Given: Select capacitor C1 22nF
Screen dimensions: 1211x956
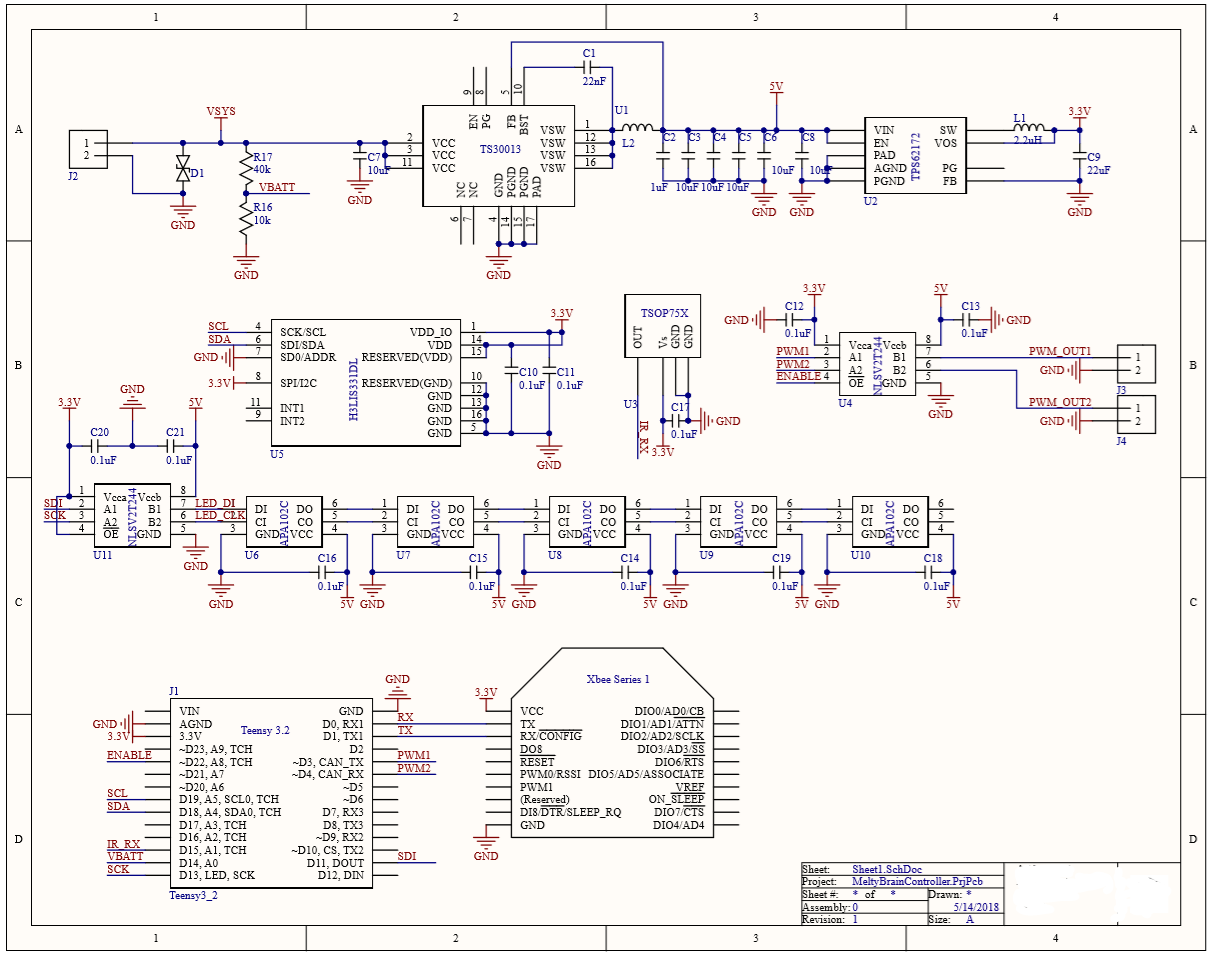Looking at the screenshot, I should tap(589, 67).
